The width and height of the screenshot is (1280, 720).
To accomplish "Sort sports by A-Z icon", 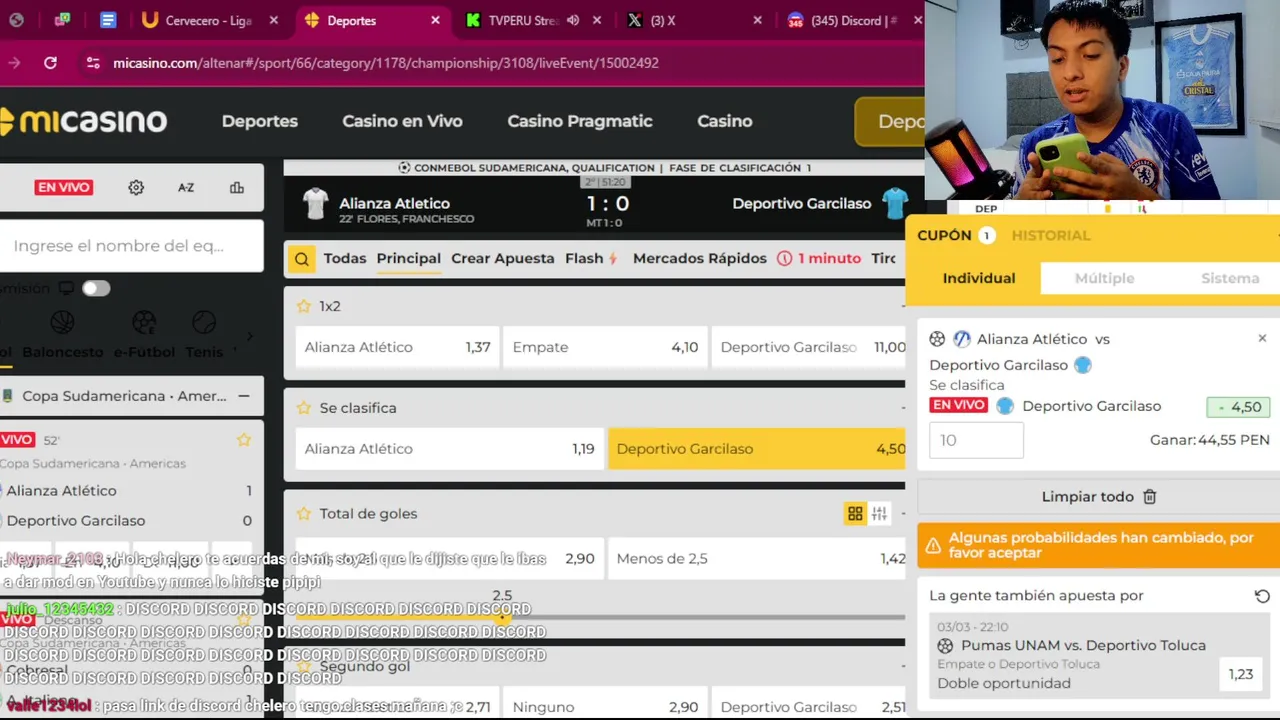I will (x=186, y=187).
